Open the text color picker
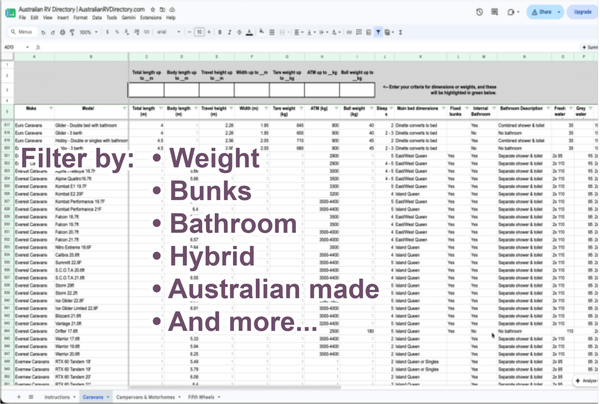600x404 pixels. [249, 33]
